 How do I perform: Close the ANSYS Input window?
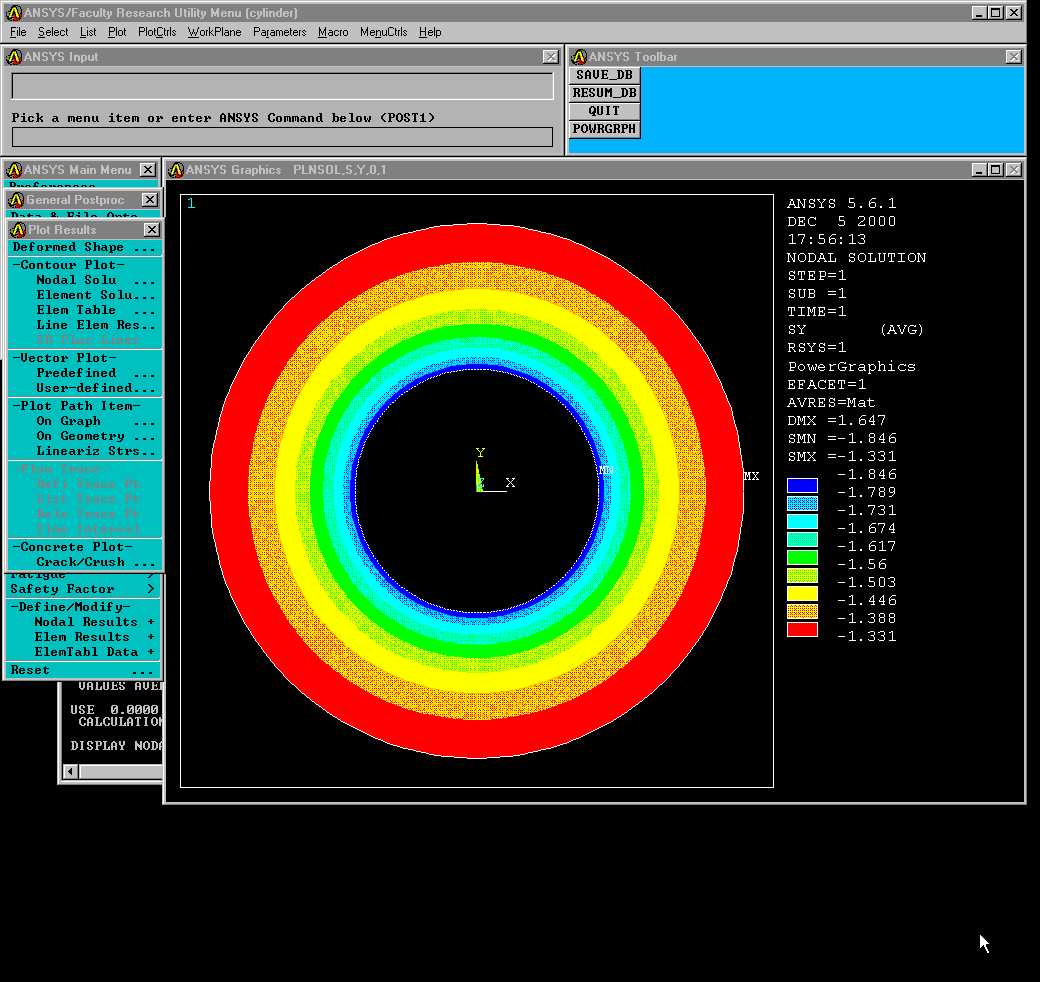point(551,57)
